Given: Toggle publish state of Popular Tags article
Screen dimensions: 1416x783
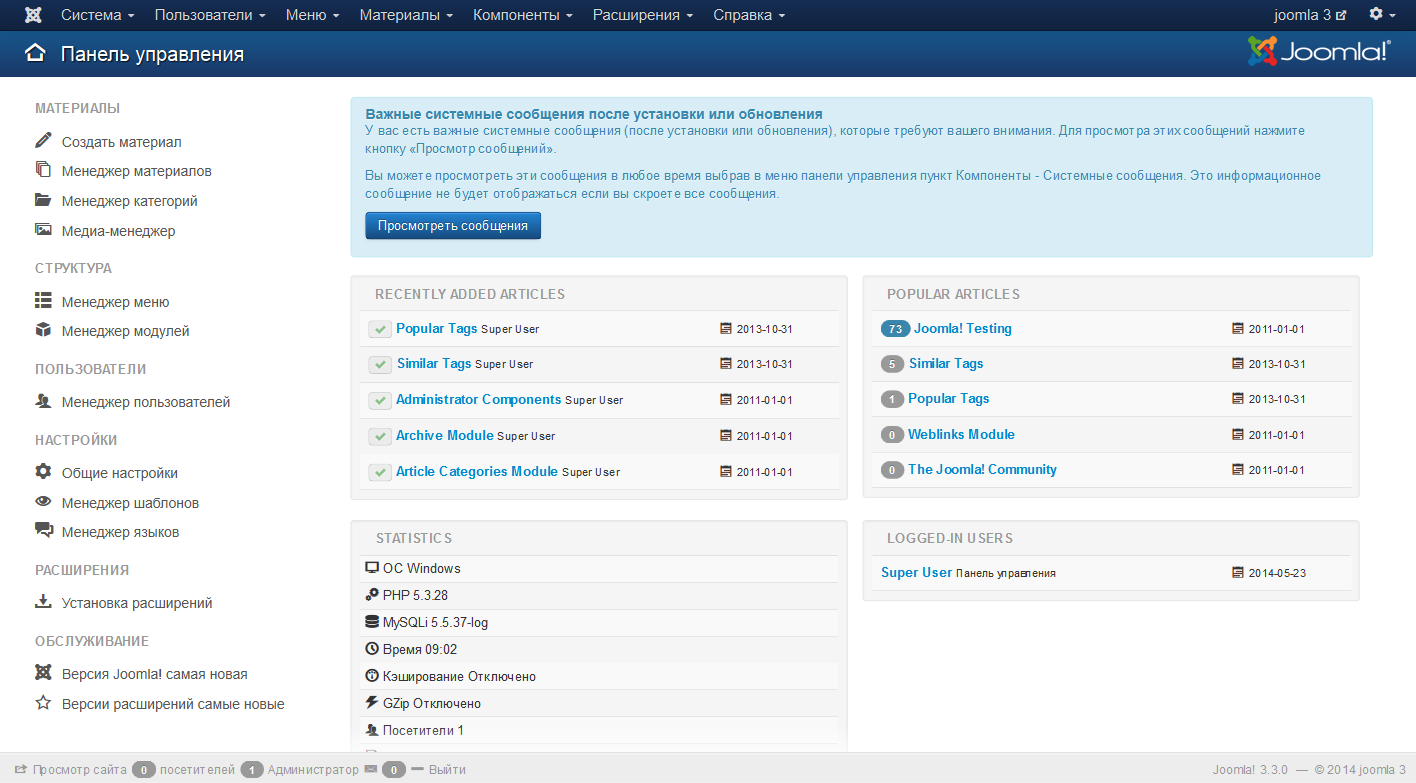Looking at the screenshot, I should tap(379, 328).
